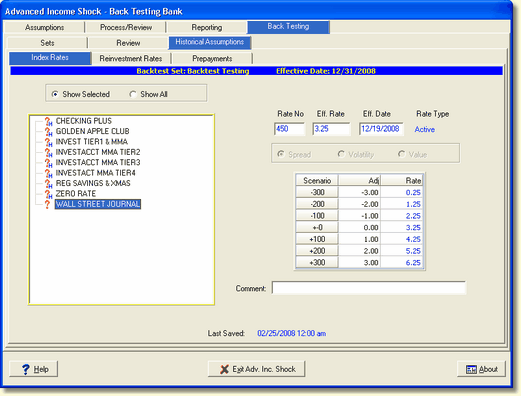Select INVESTACT MMA TIER4 entry
Image resolution: width=521 pixels, height=396 pixels.
point(95,173)
